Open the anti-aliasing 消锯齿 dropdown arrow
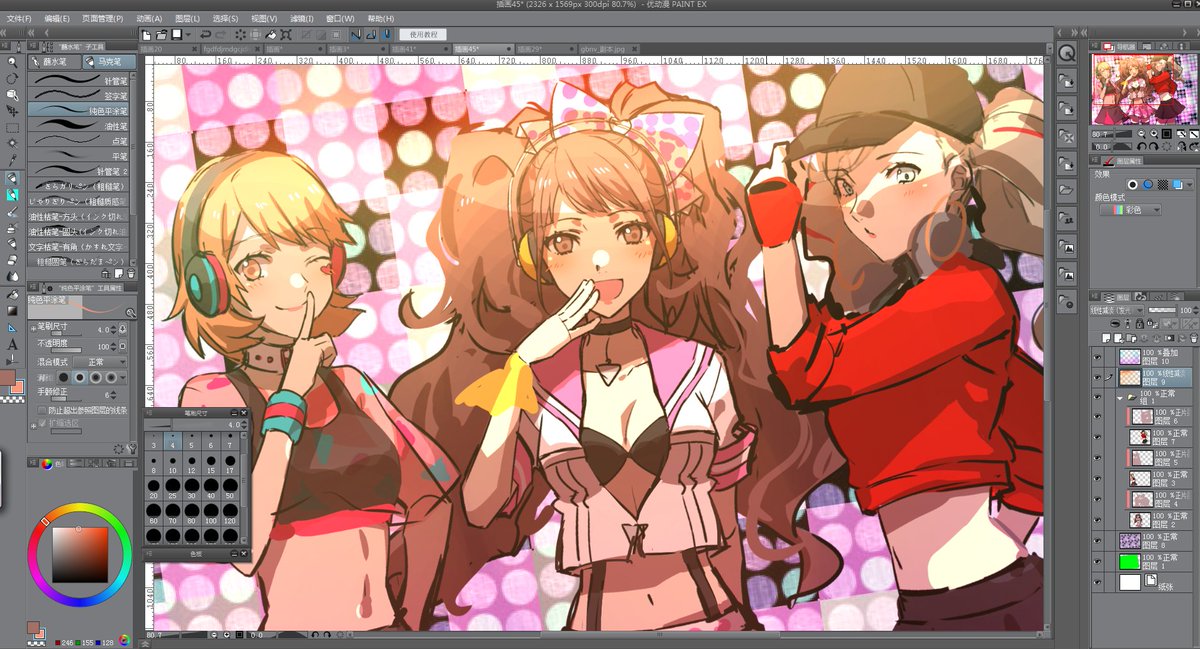Viewport: 1200px width, 649px height. coord(124,378)
